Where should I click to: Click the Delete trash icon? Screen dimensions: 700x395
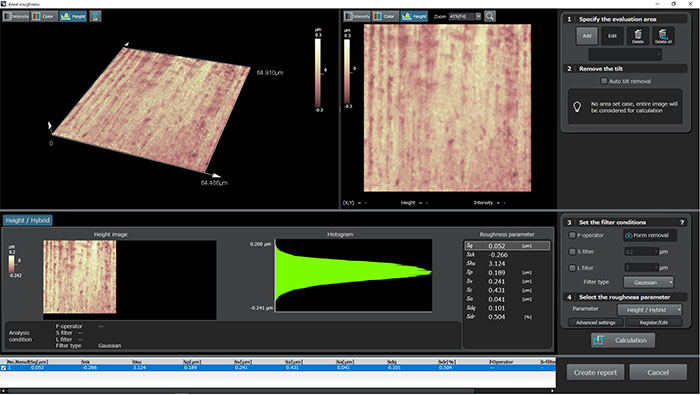(638, 36)
